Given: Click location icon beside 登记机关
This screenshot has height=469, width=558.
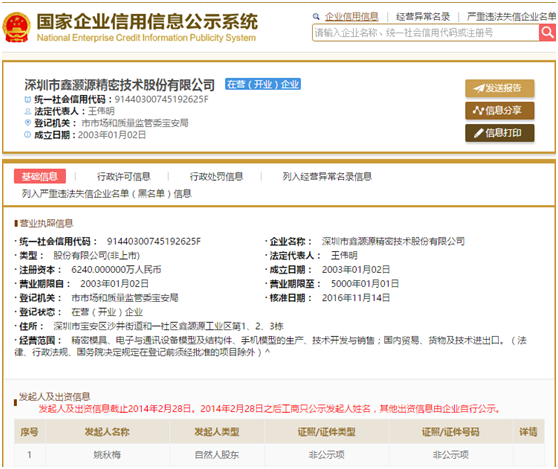Looking at the screenshot, I should coord(27,122).
